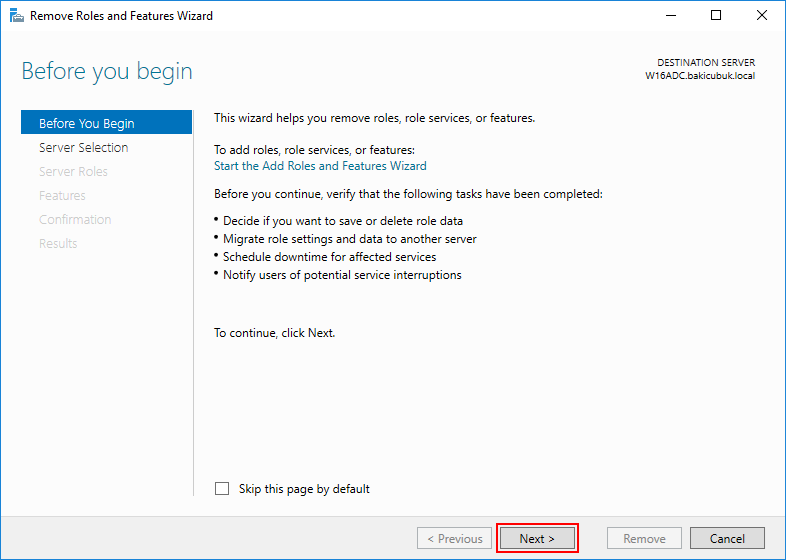Close the wizard with the X button

[762, 16]
